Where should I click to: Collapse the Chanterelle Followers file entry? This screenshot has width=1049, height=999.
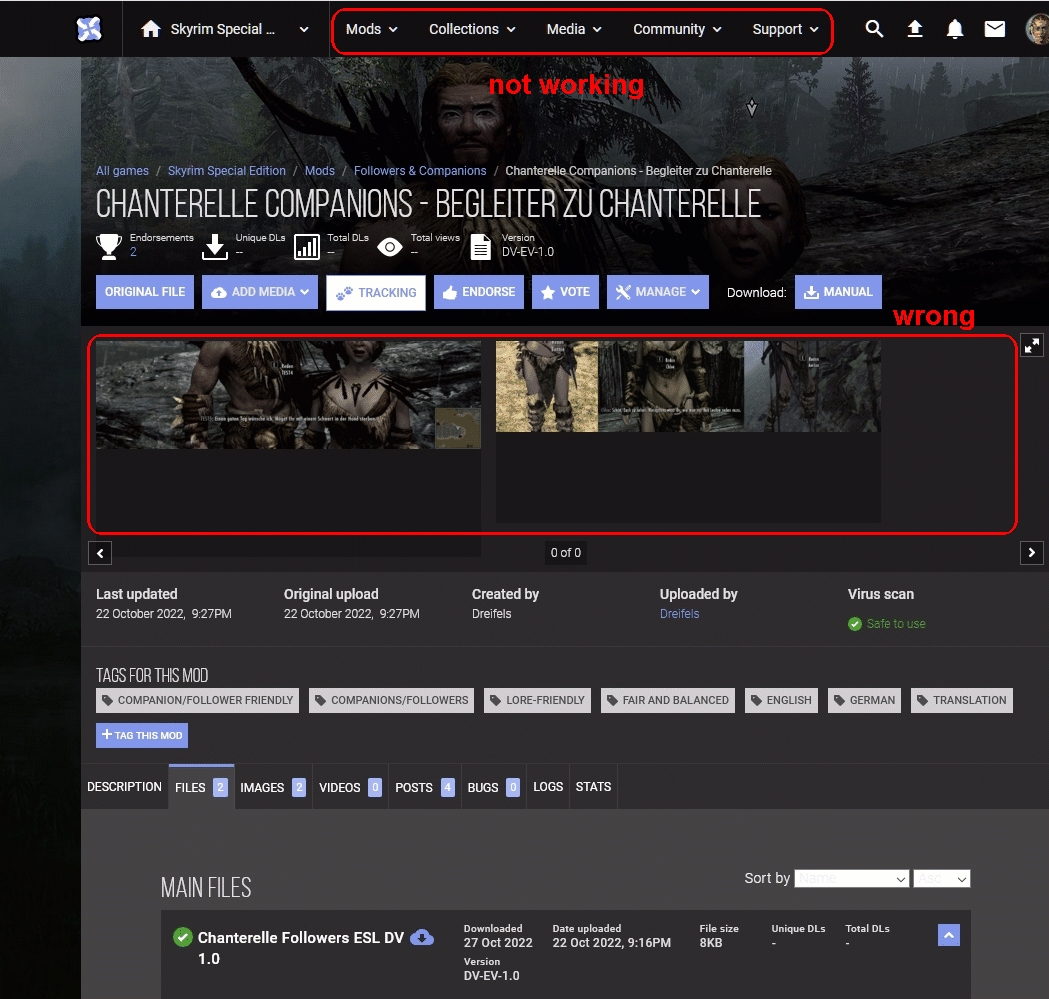coord(949,935)
